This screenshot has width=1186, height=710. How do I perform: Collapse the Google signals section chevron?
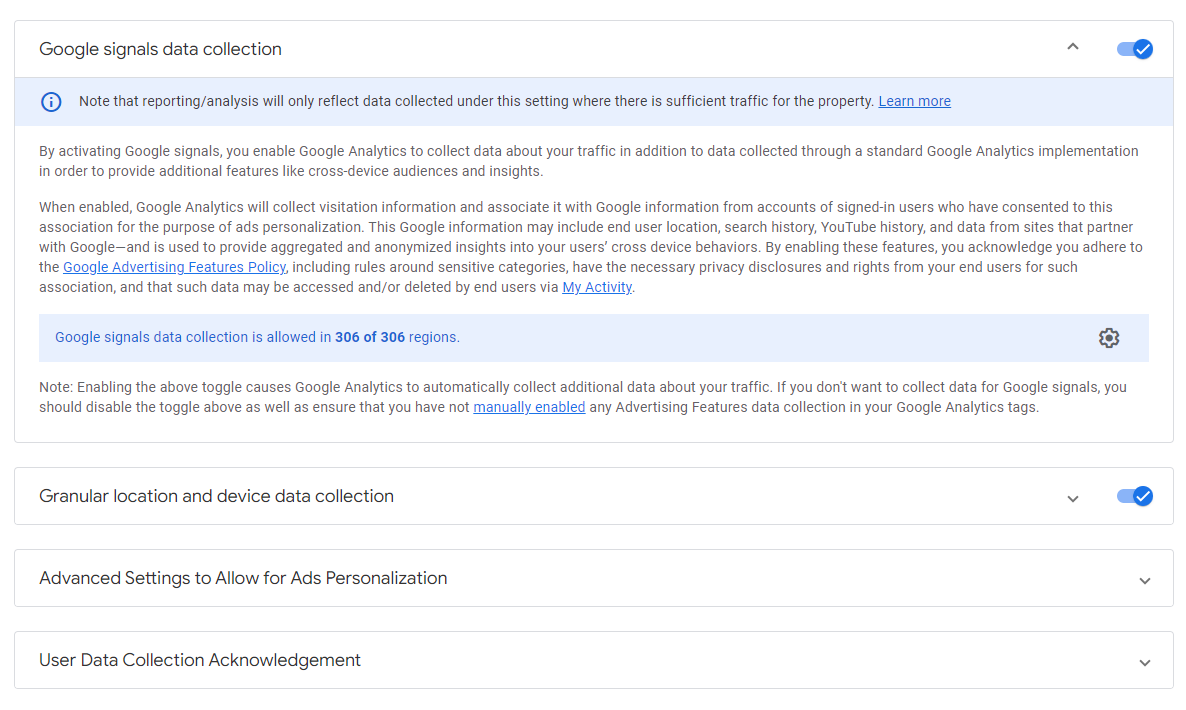[x=1073, y=47]
